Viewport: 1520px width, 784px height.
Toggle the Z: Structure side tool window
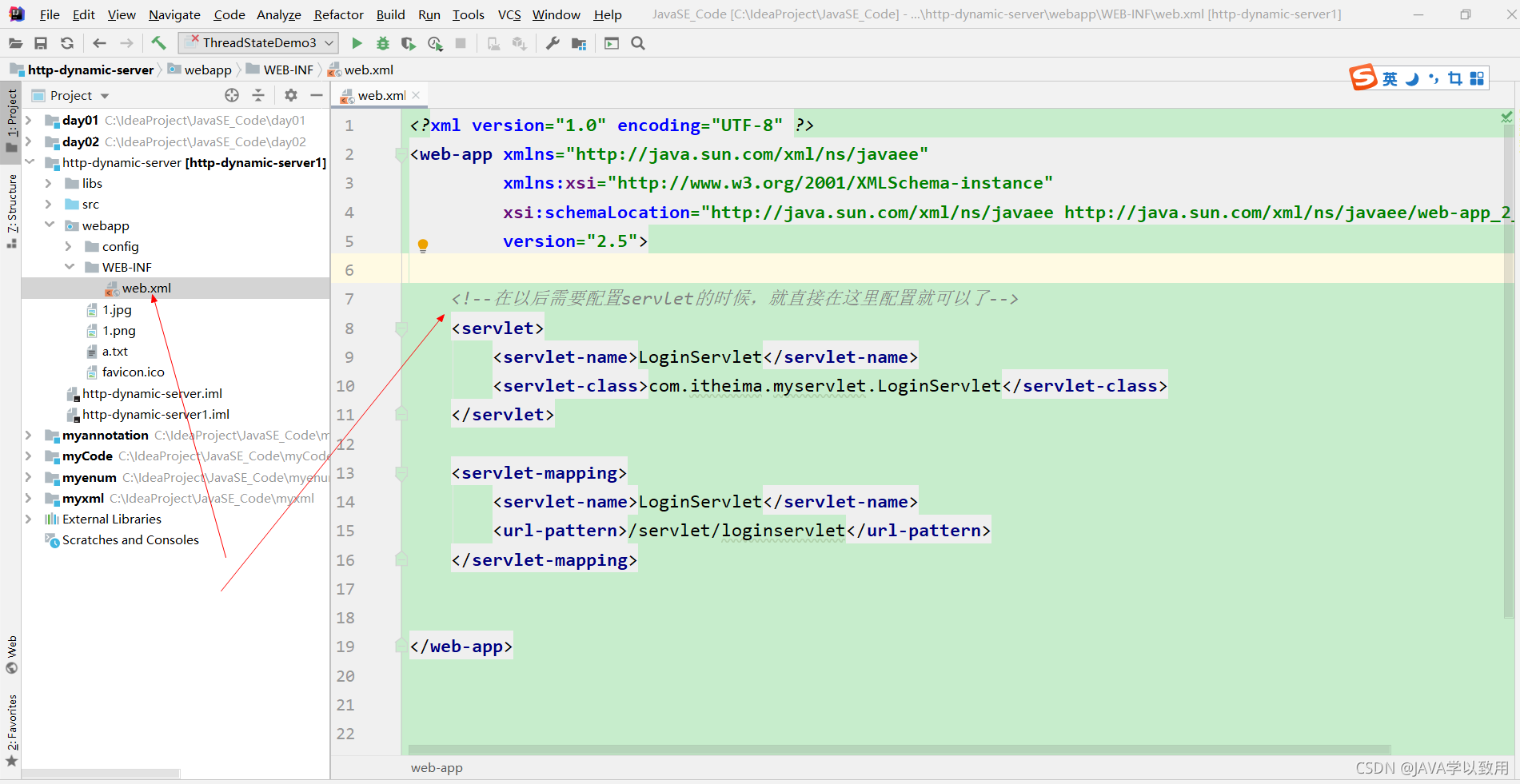(x=11, y=211)
